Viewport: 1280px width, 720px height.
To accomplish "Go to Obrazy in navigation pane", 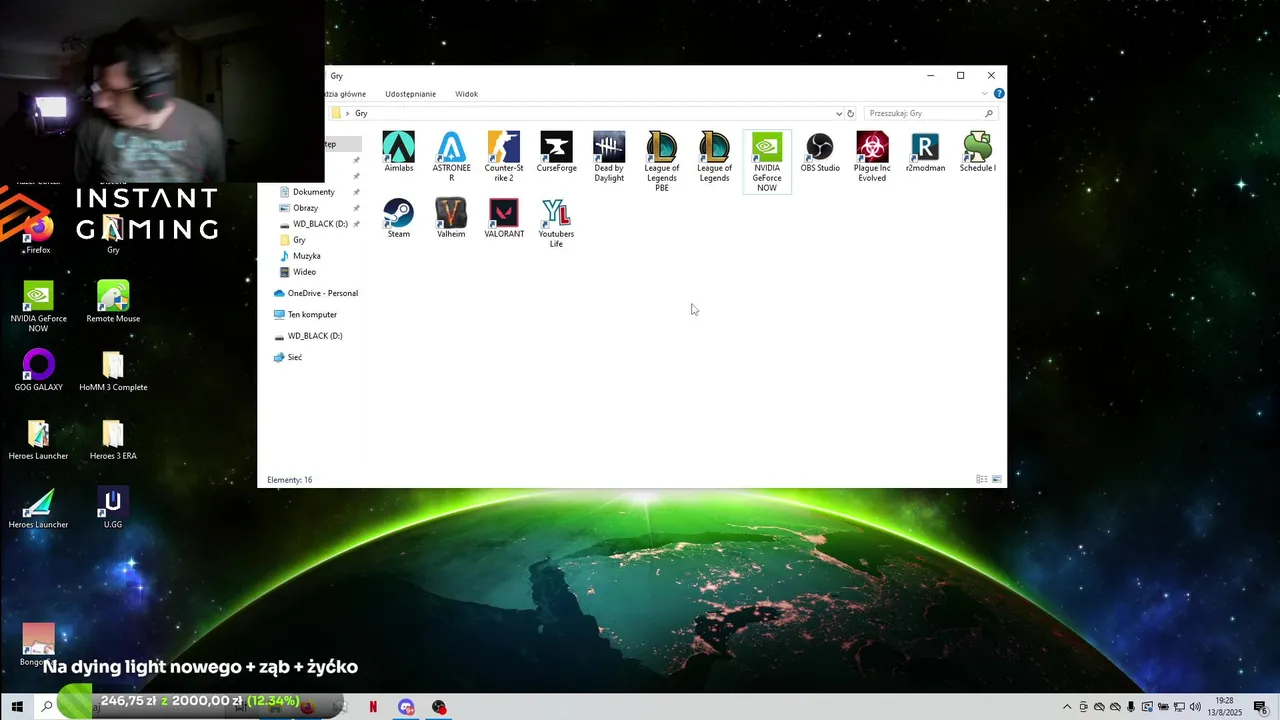I will point(305,208).
